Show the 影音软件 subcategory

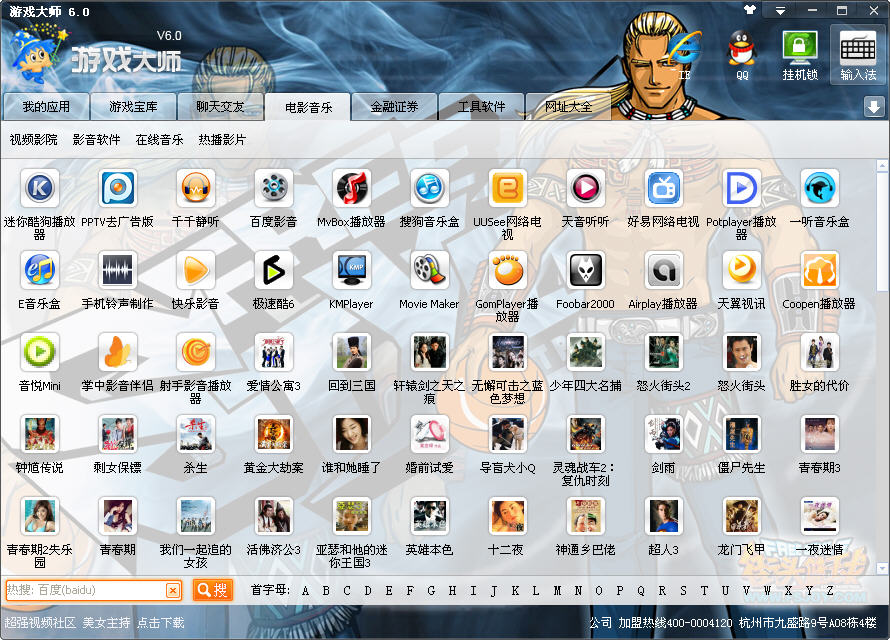click(96, 140)
